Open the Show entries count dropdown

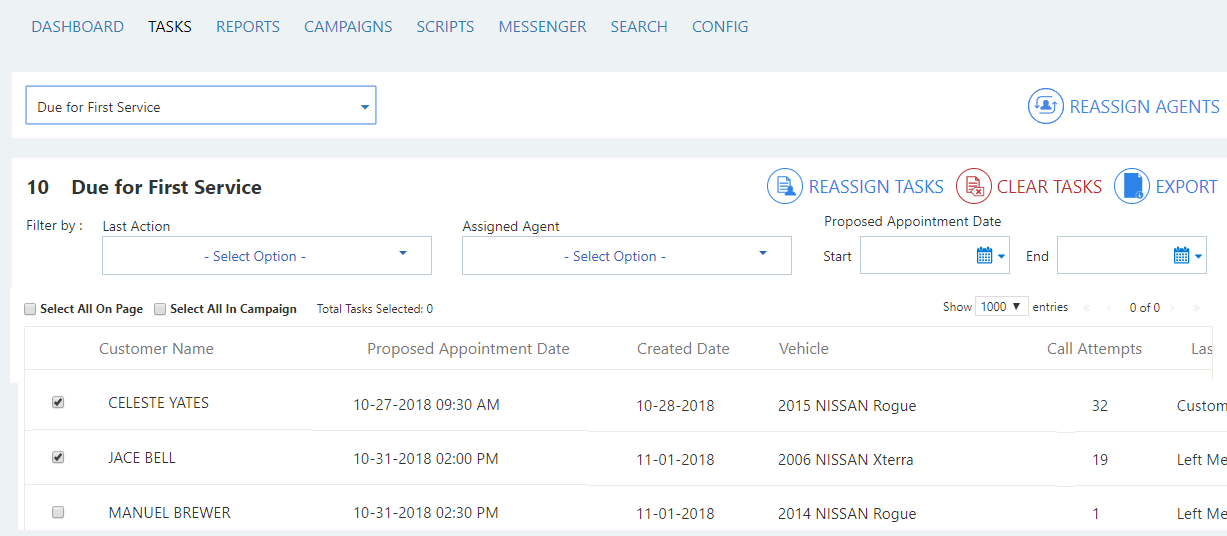pyautogui.click(x=1002, y=307)
